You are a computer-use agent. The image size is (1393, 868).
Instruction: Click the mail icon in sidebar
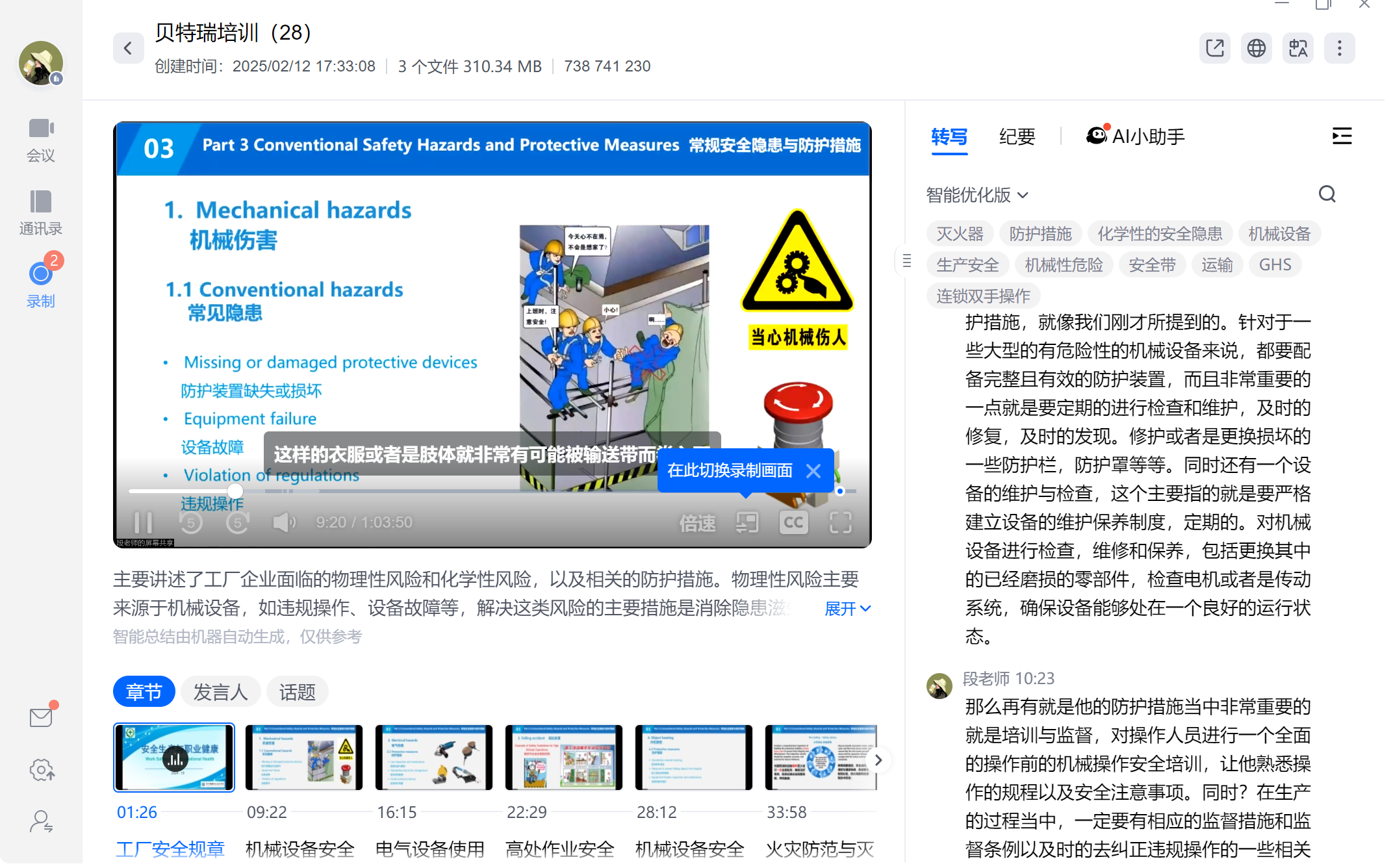coord(42,717)
